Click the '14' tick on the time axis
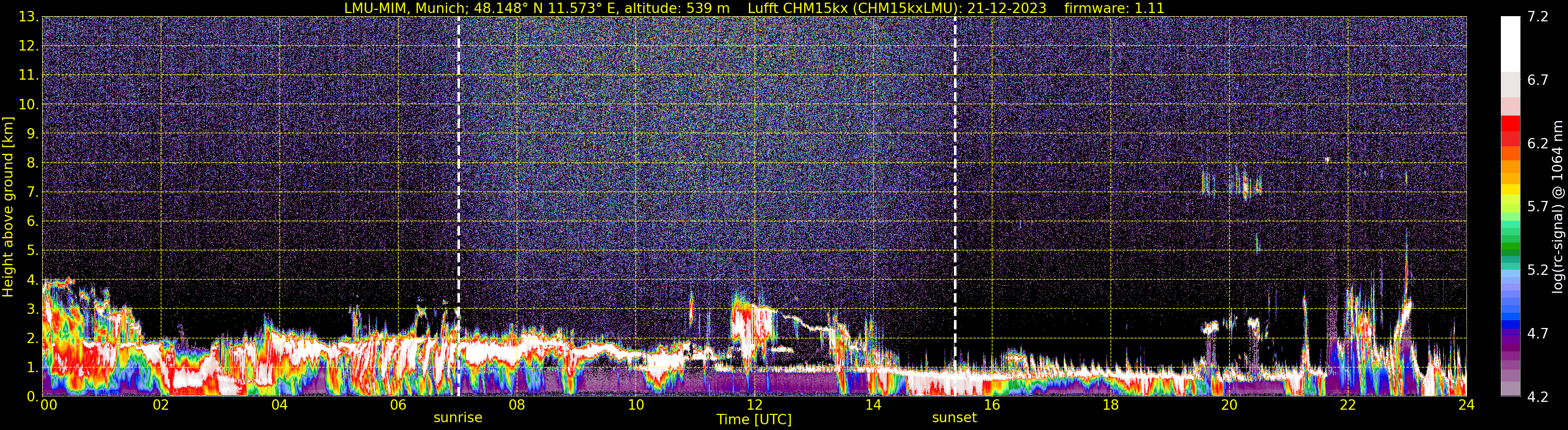This screenshot has width=1568, height=430. pyautogui.click(x=873, y=405)
